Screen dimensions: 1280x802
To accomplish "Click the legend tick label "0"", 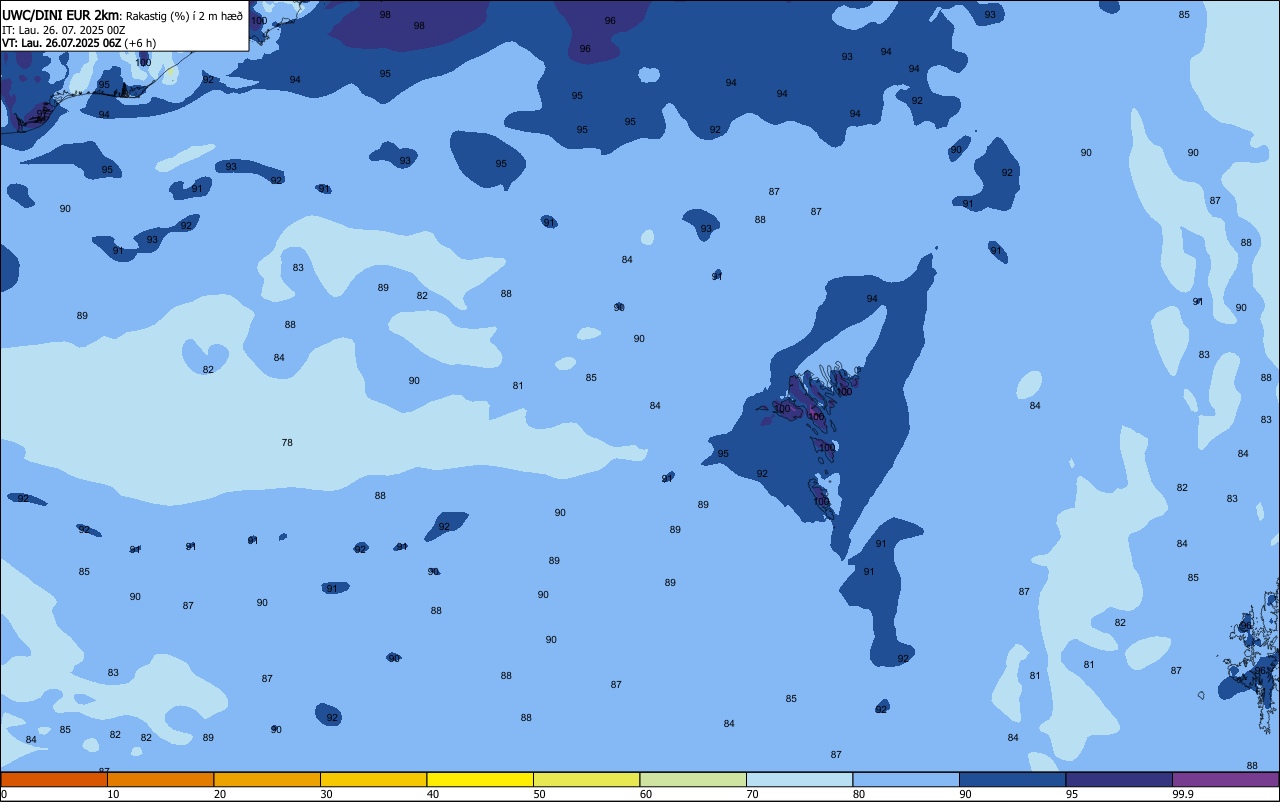I will (x=4, y=794).
